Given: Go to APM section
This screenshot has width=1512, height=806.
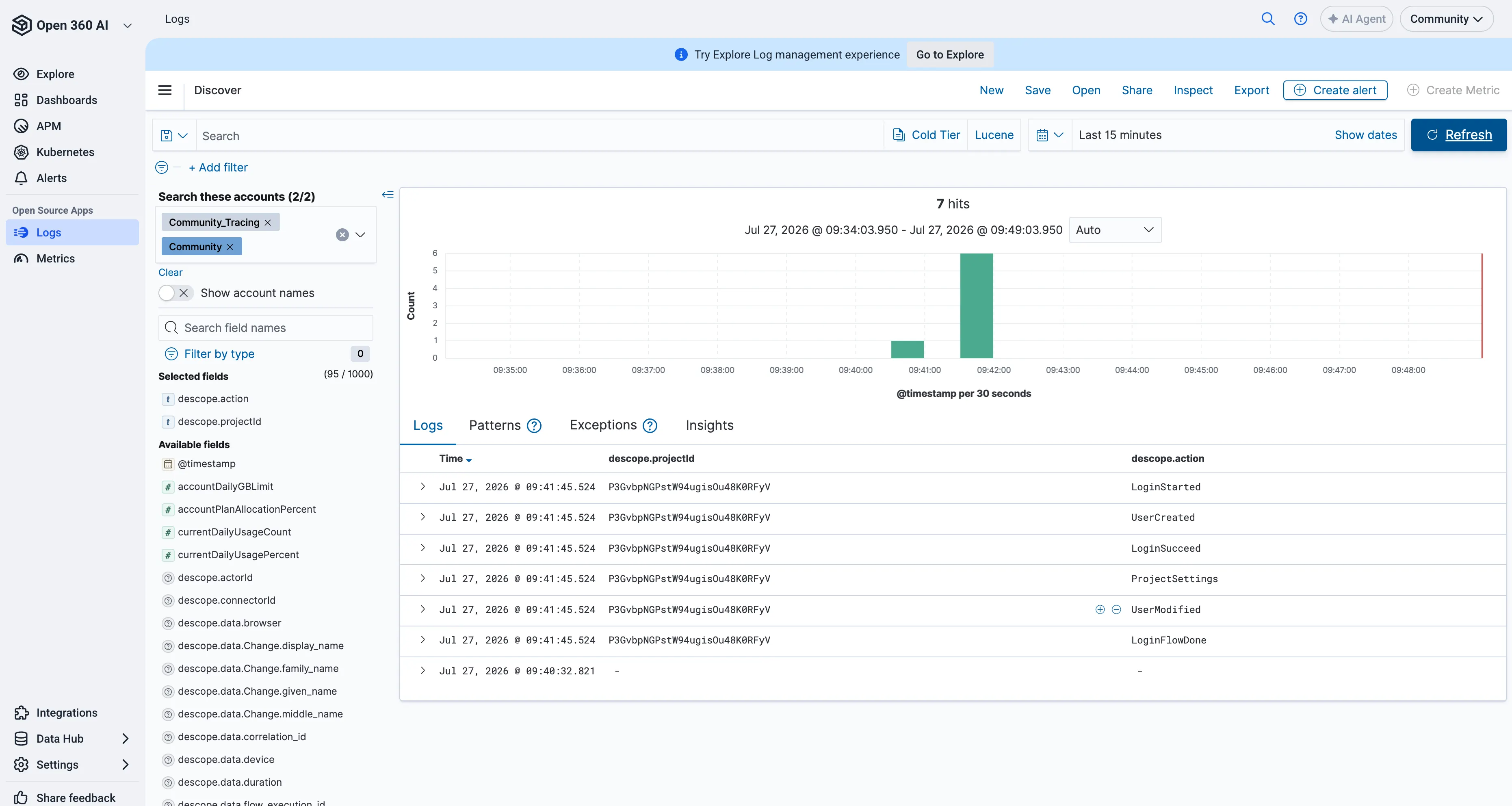Looking at the screenshot, I should 37,126.
